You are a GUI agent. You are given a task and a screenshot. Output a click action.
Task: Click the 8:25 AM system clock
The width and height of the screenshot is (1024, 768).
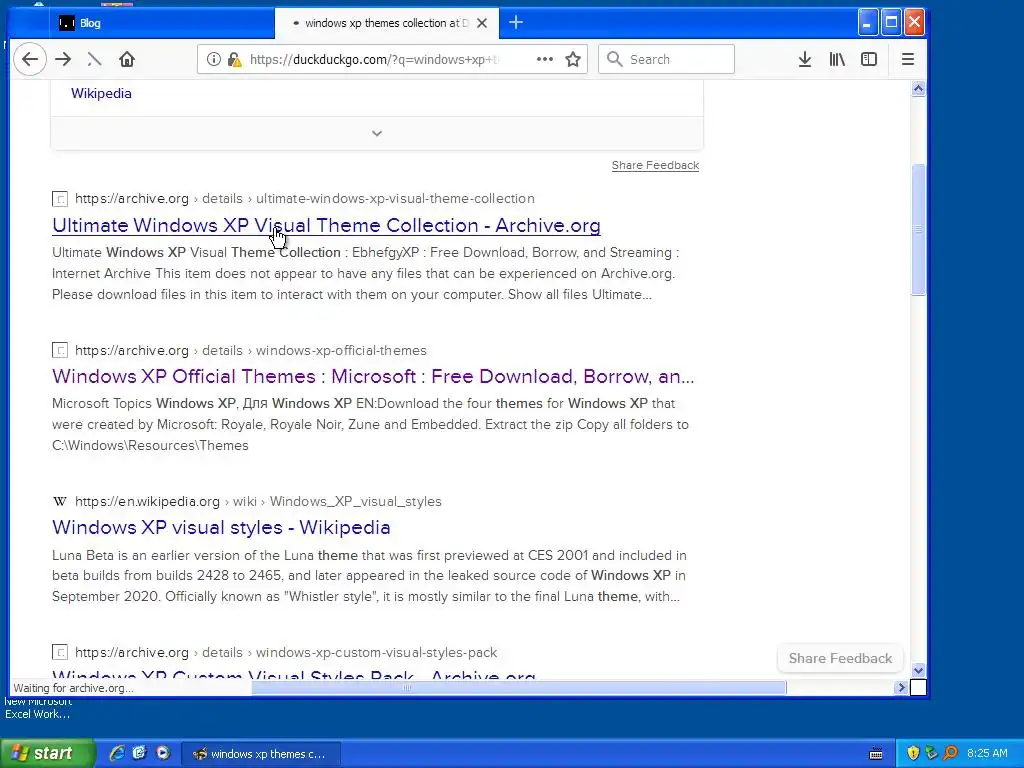point(987,753)
